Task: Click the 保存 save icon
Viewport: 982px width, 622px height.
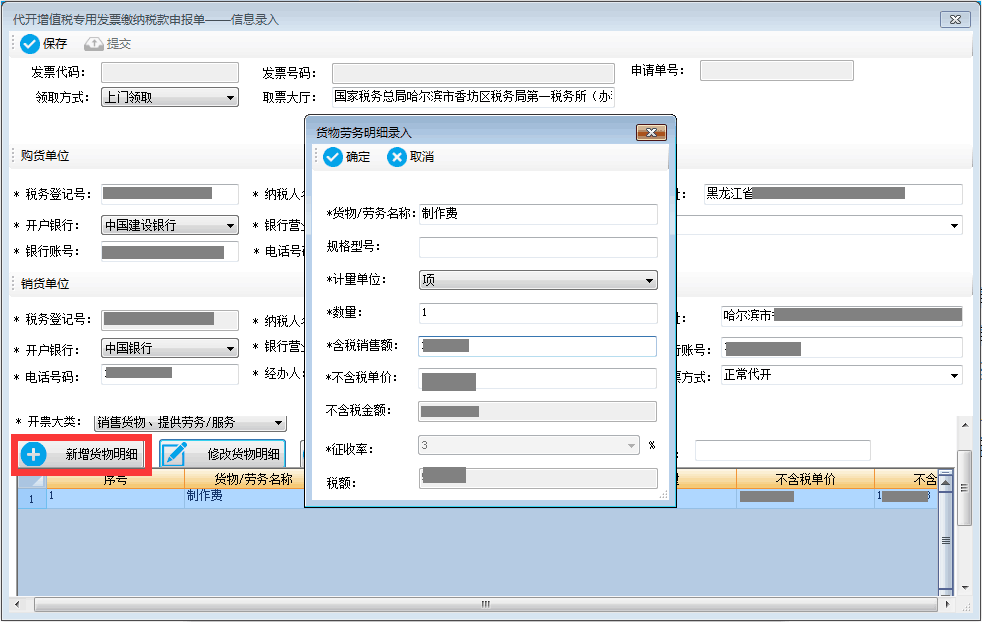Action: coord(29,44)
